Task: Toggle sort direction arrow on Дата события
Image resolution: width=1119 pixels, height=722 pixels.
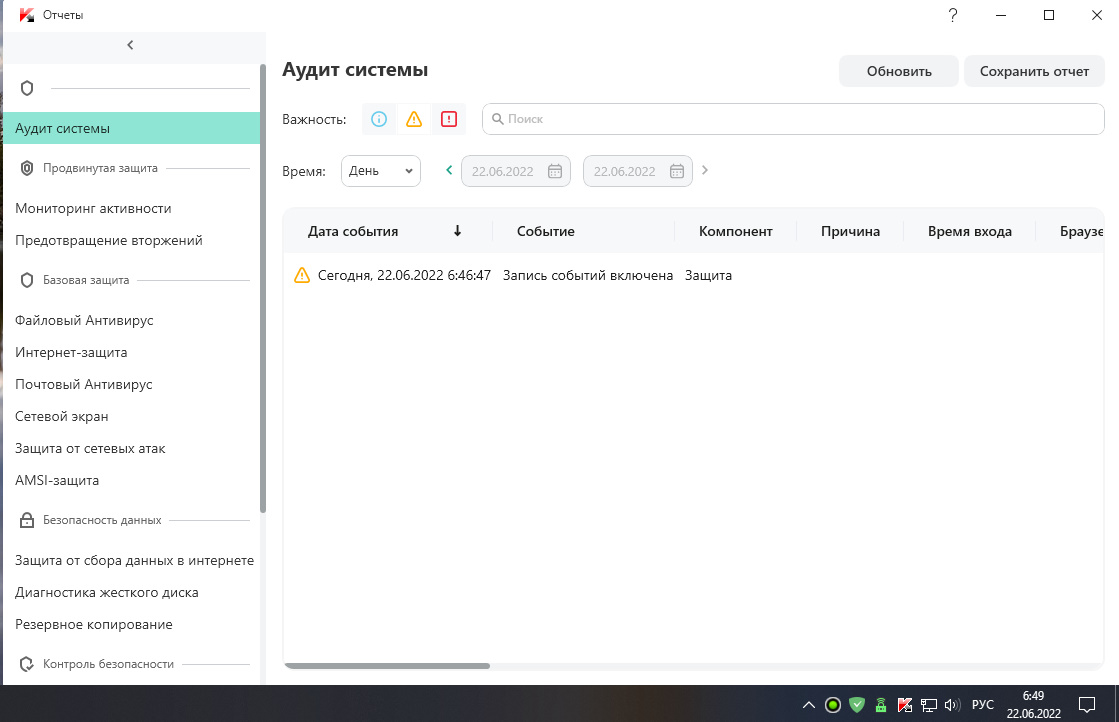Action: [457, 230]
